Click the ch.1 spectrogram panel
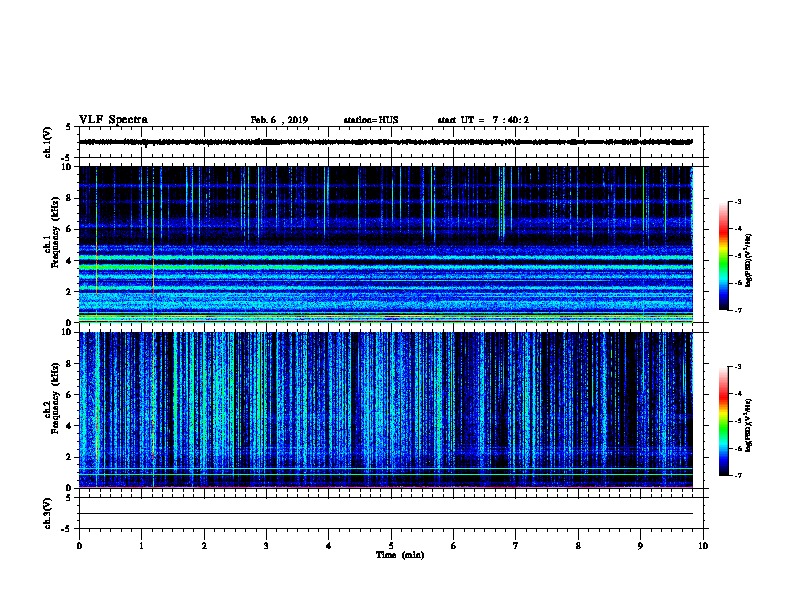 point(386,244)
